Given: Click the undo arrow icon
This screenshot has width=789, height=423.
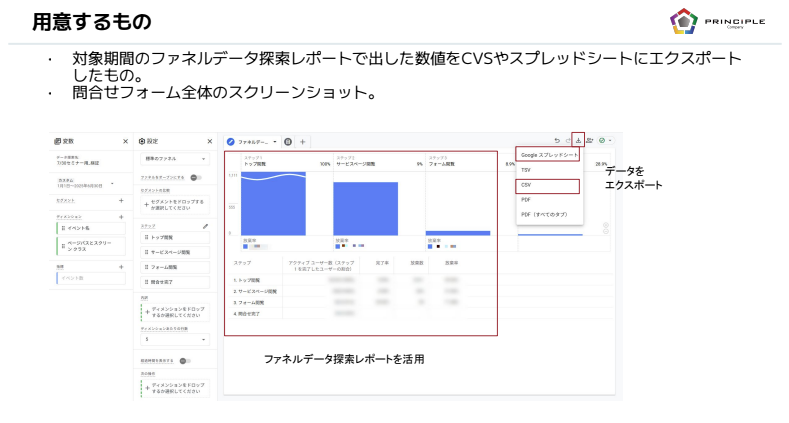Looking at the screenshot, I should click(557, 141).
